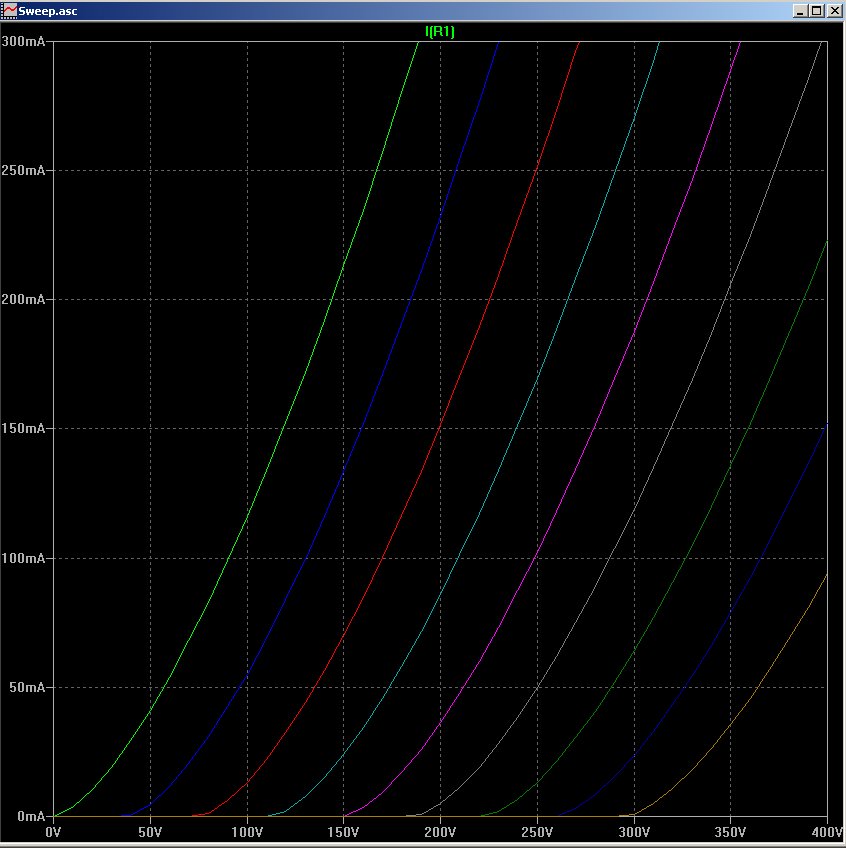Viewport: 846px width, 848px height.
Task: Pick the 150mA vertical axis label
Action: click(x=23, y=428)
